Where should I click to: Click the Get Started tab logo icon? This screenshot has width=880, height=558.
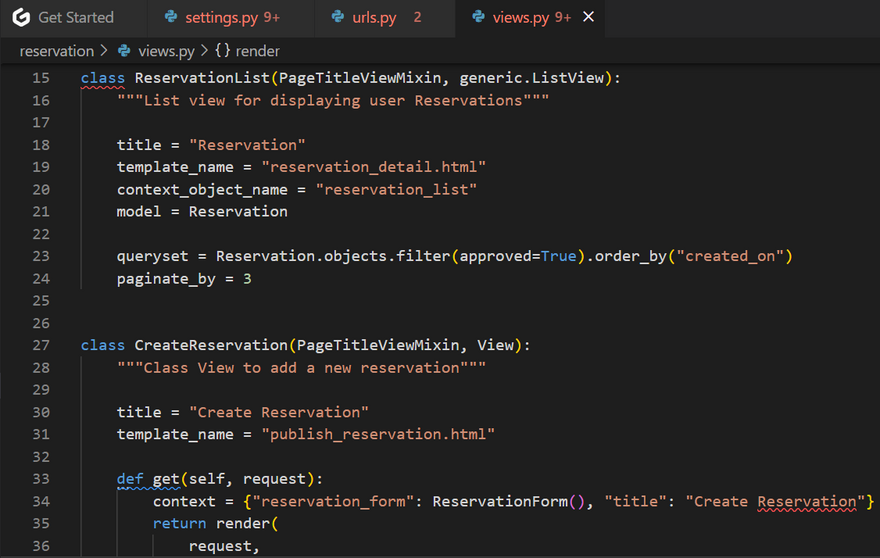pyautogui.click(x=21, y=17)
